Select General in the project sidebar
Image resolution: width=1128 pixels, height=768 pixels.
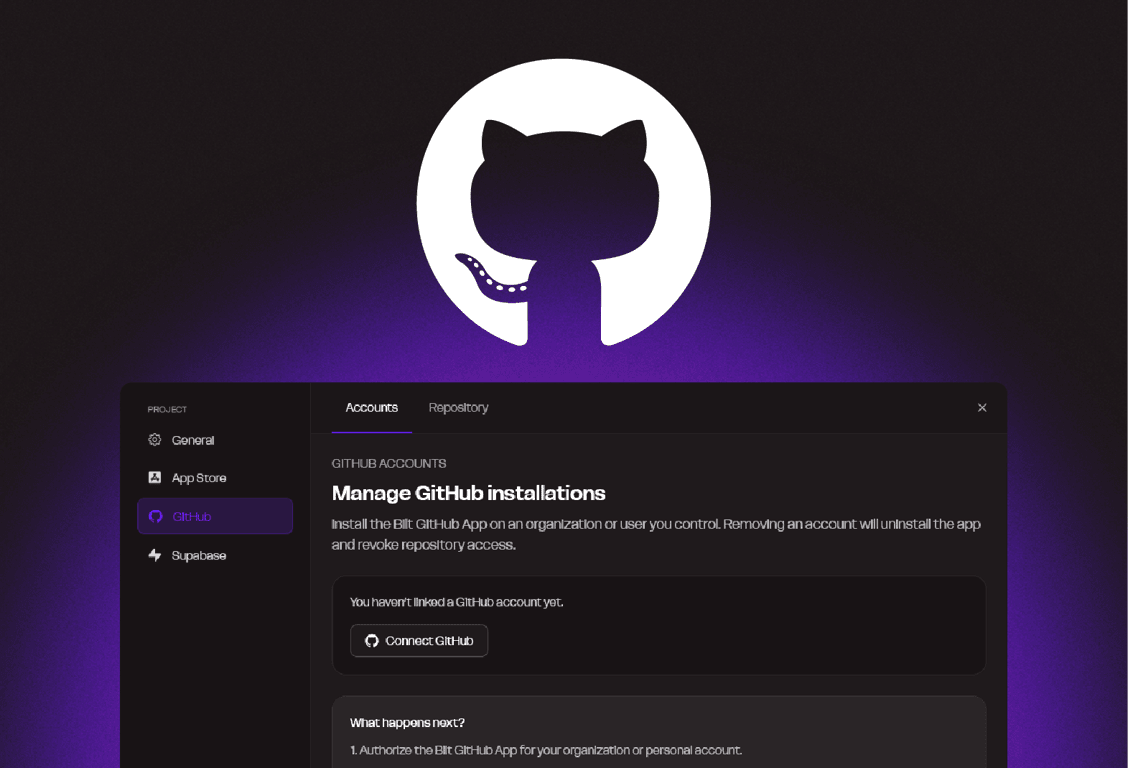pos(215,440)
